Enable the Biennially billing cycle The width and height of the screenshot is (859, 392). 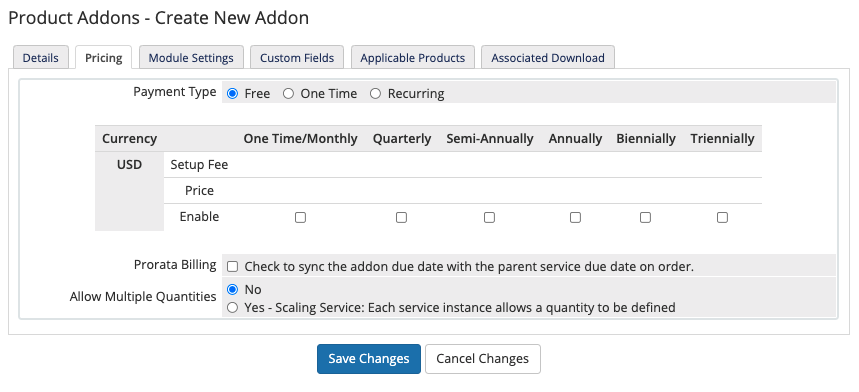(x=645, y=217)
